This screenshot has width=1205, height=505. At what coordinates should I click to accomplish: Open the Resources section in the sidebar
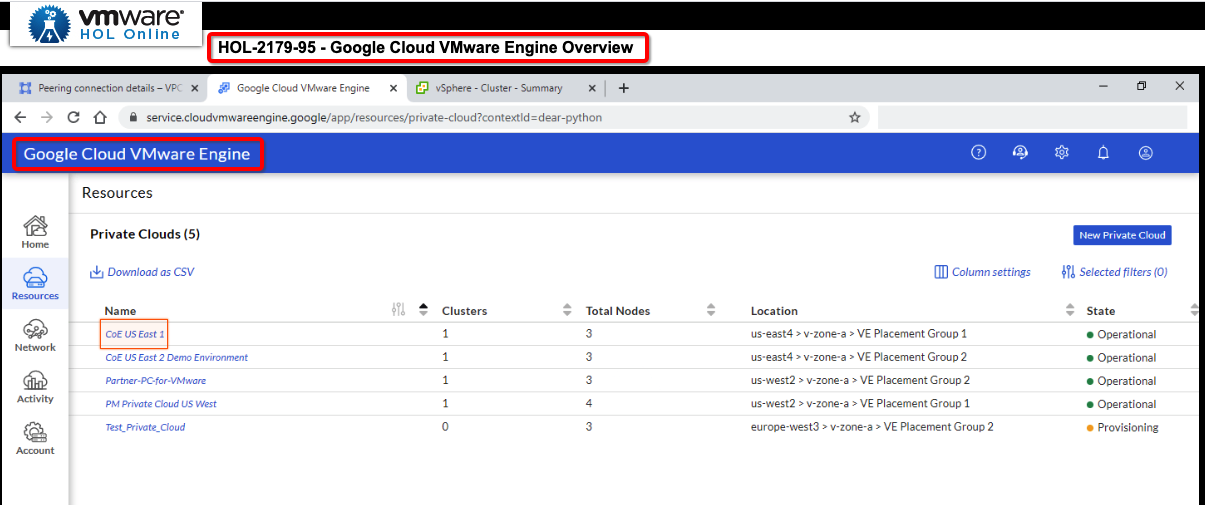[x=35, y=283]
